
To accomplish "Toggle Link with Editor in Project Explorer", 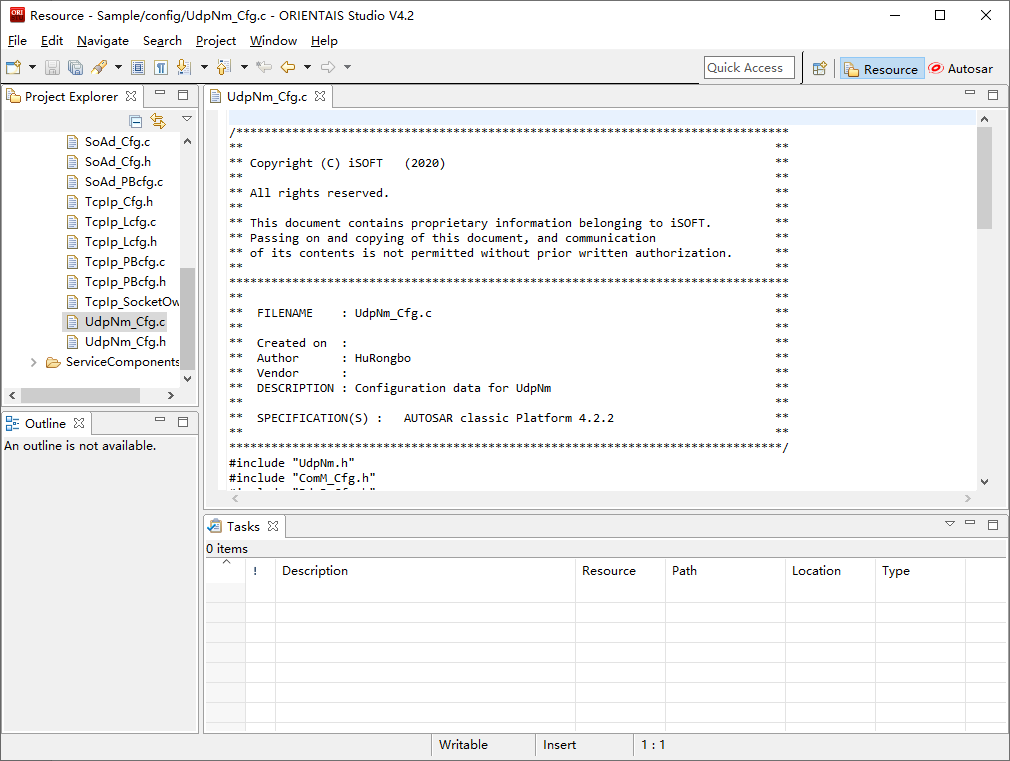I will 158,121.
